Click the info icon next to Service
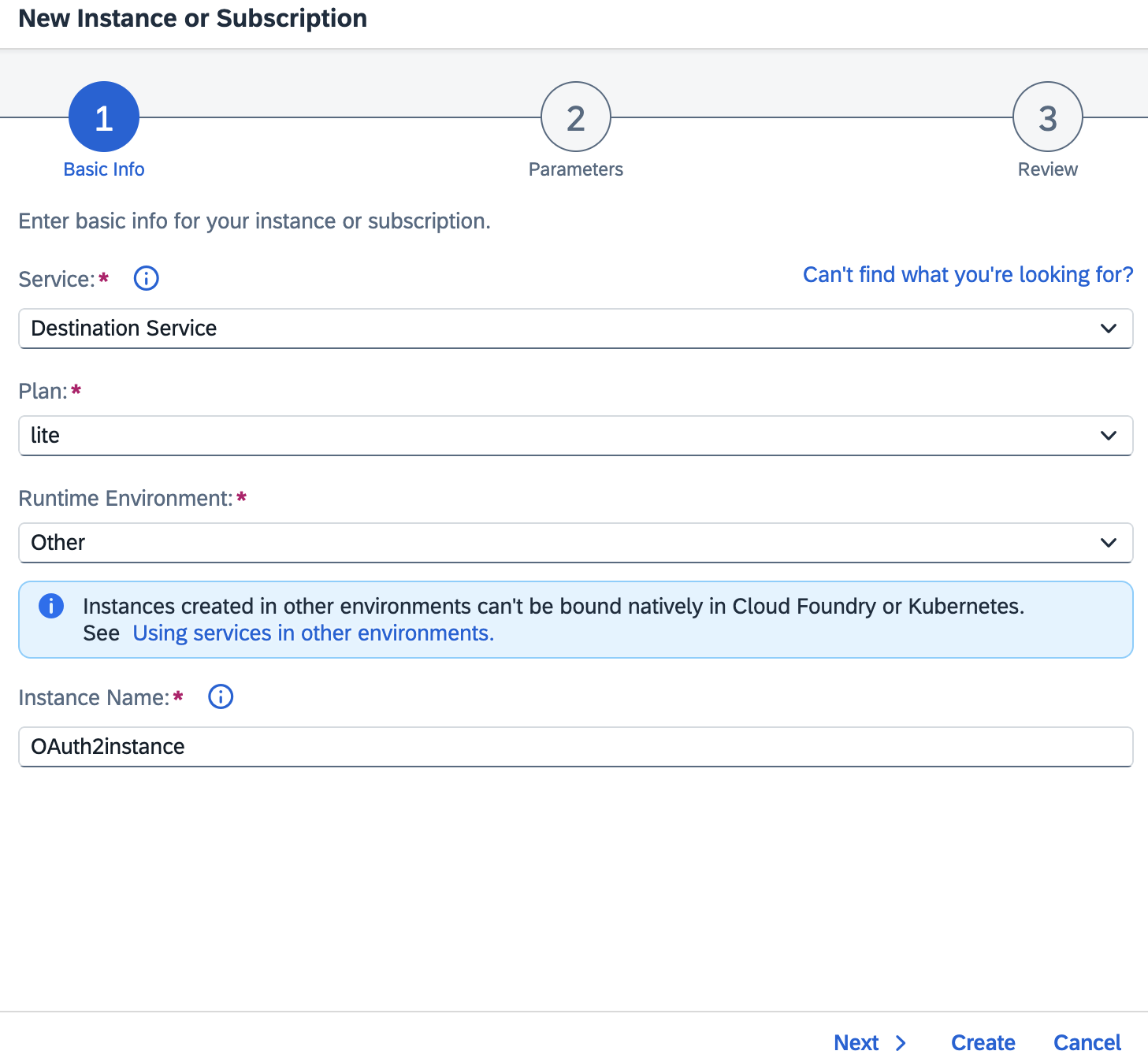1148x1062 pixels. click(x=145, y=278)
